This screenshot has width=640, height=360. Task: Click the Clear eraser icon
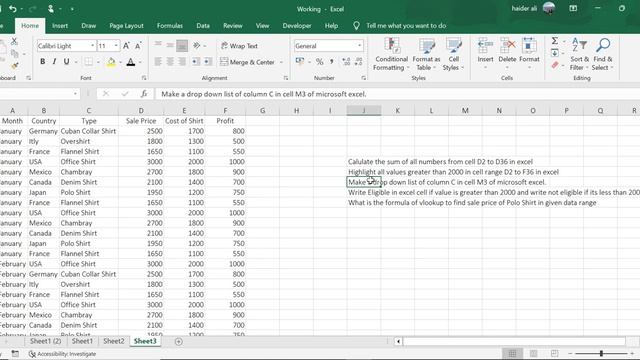click(555, 65)
